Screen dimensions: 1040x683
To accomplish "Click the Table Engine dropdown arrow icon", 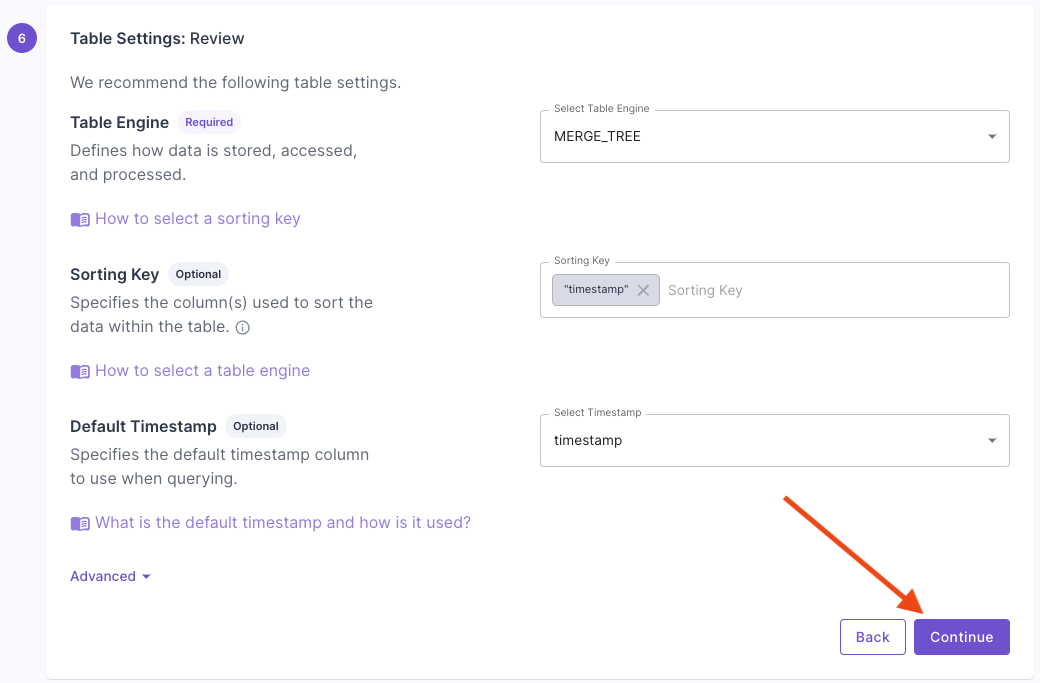I will point(991,136).
